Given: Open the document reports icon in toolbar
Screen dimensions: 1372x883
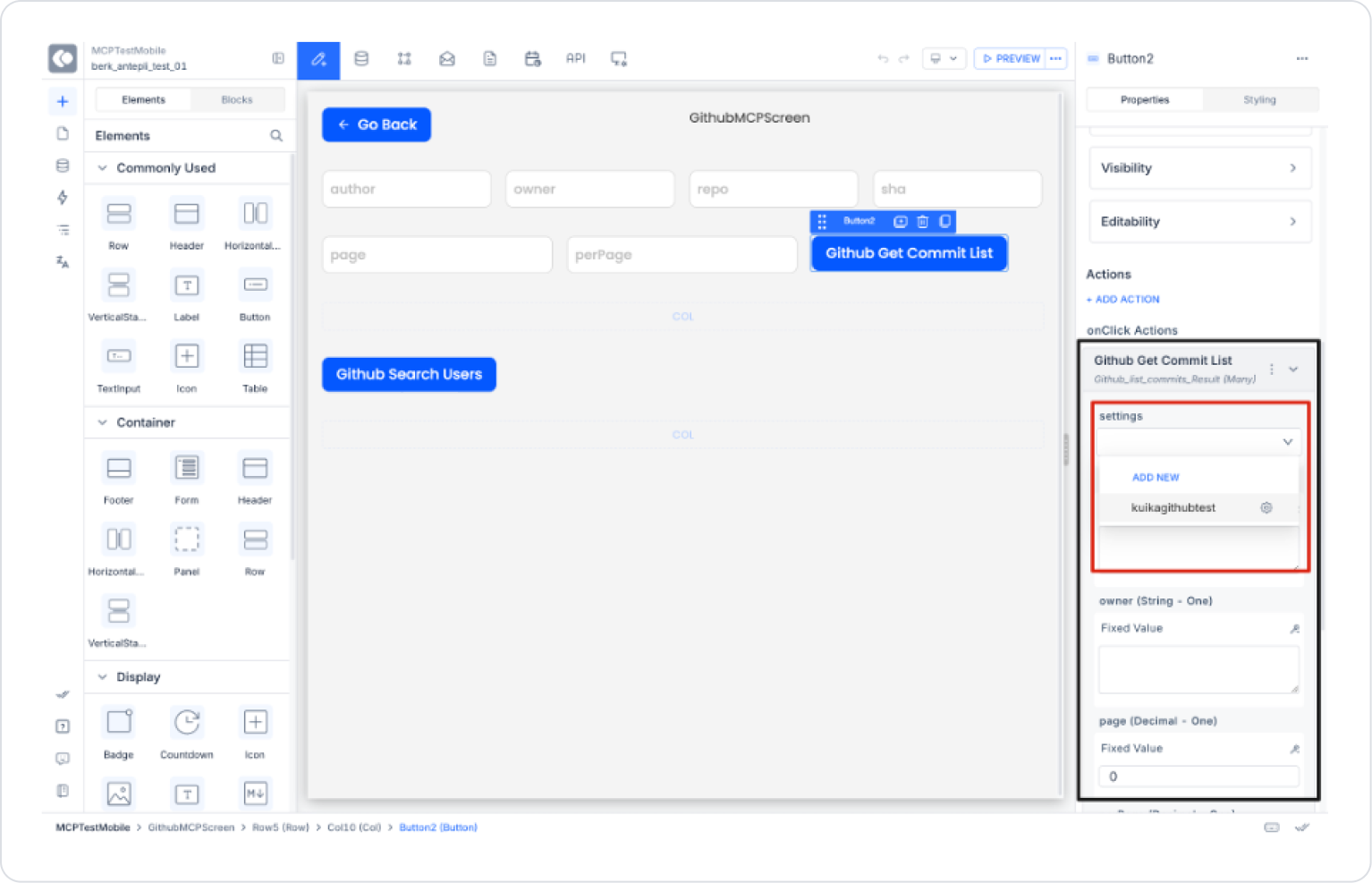Looking at the screenshot, I should coord(490,59).
